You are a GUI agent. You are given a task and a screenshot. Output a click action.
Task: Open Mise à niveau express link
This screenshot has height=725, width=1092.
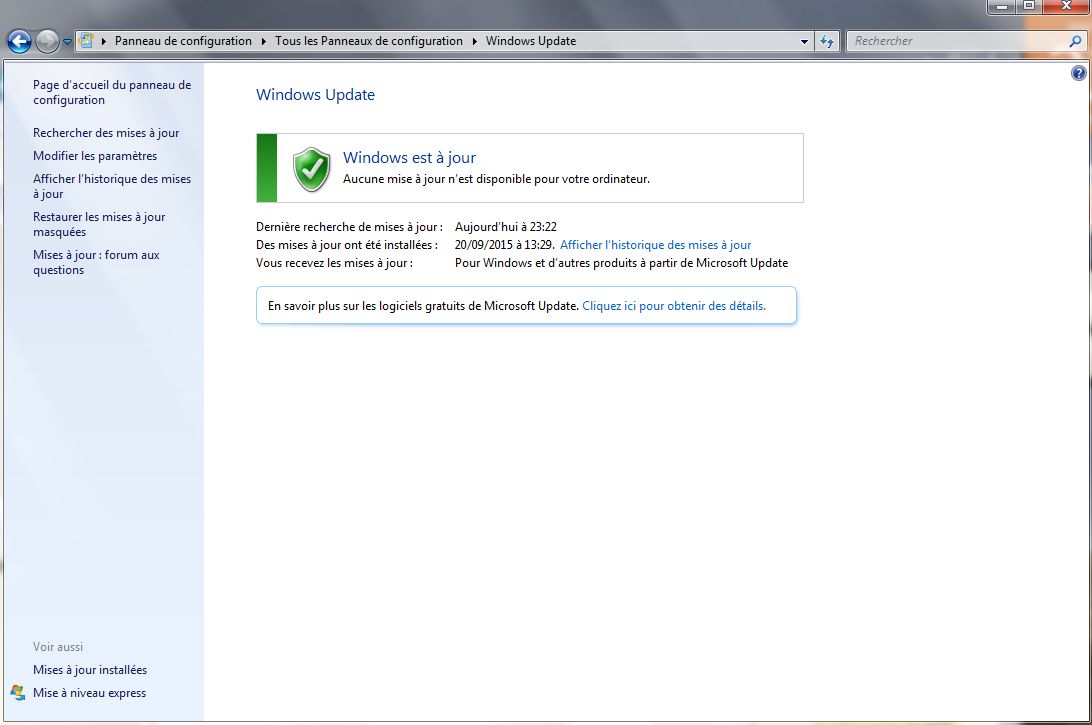(89, 693)
